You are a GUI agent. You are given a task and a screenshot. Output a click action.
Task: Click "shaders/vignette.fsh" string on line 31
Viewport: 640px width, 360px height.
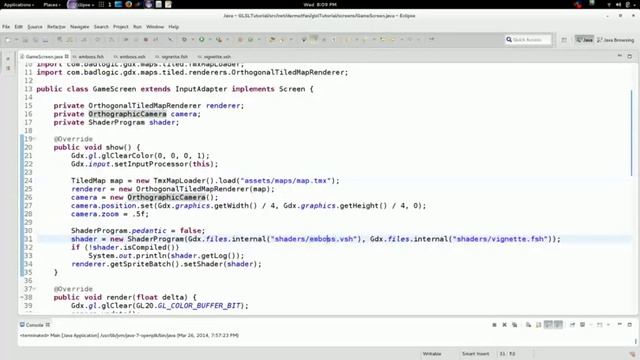(x=500, y=239)
